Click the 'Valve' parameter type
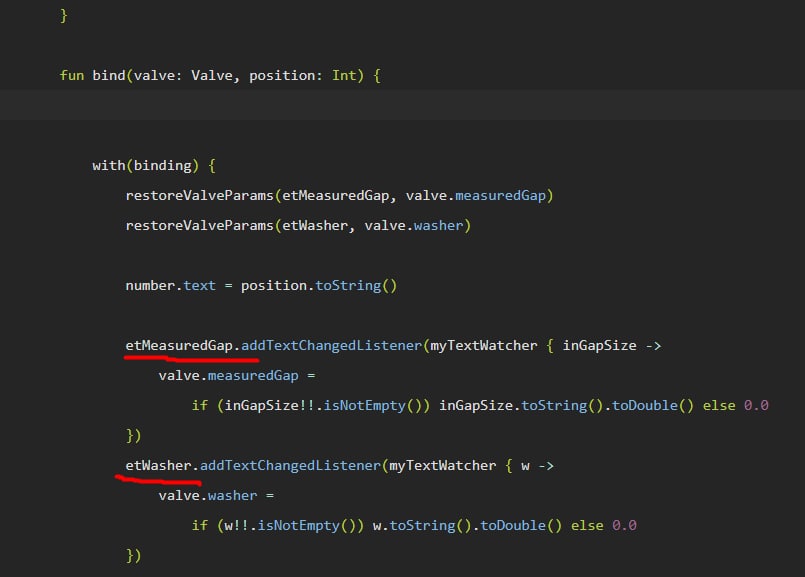 (x=212, y=75)
